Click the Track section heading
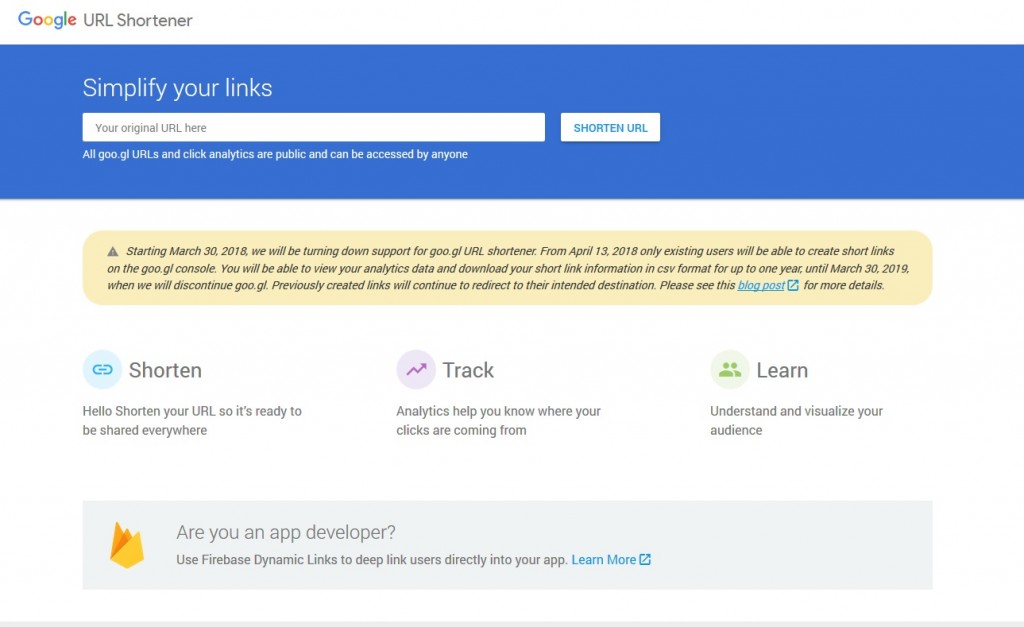 [x=468, y=370]
